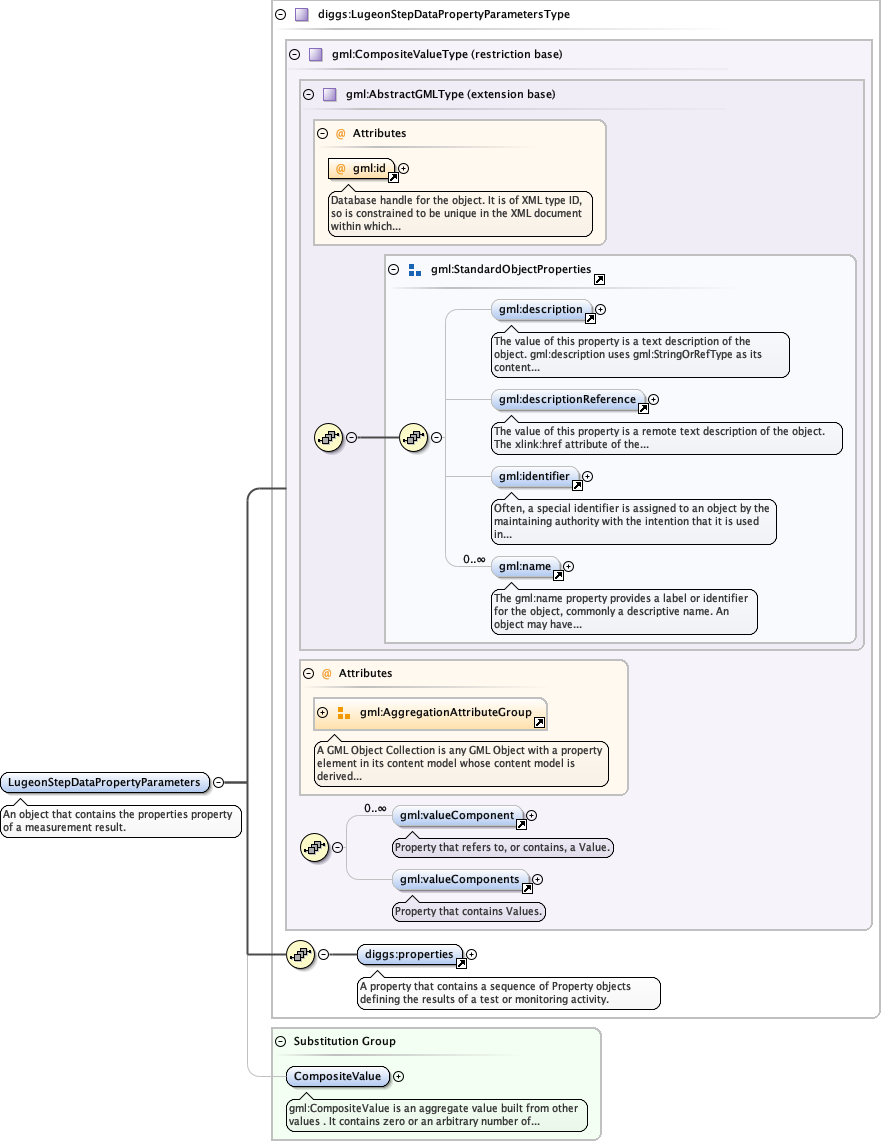882x1142 pixels.
Task: Select the gml:name element
Action: (x=525, y=566)
